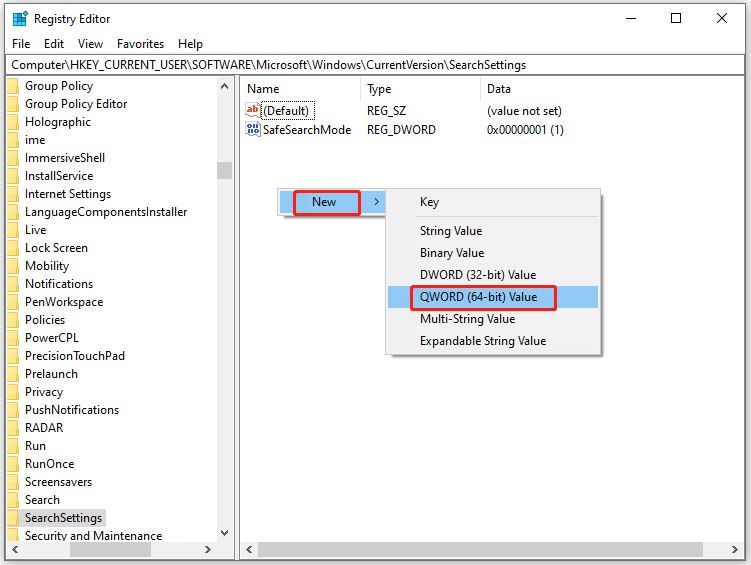Click the 0x00000001 (1) data cell
Image resolution: width=751 pixels, height=565 pixels.
click(x=525, y=130)
